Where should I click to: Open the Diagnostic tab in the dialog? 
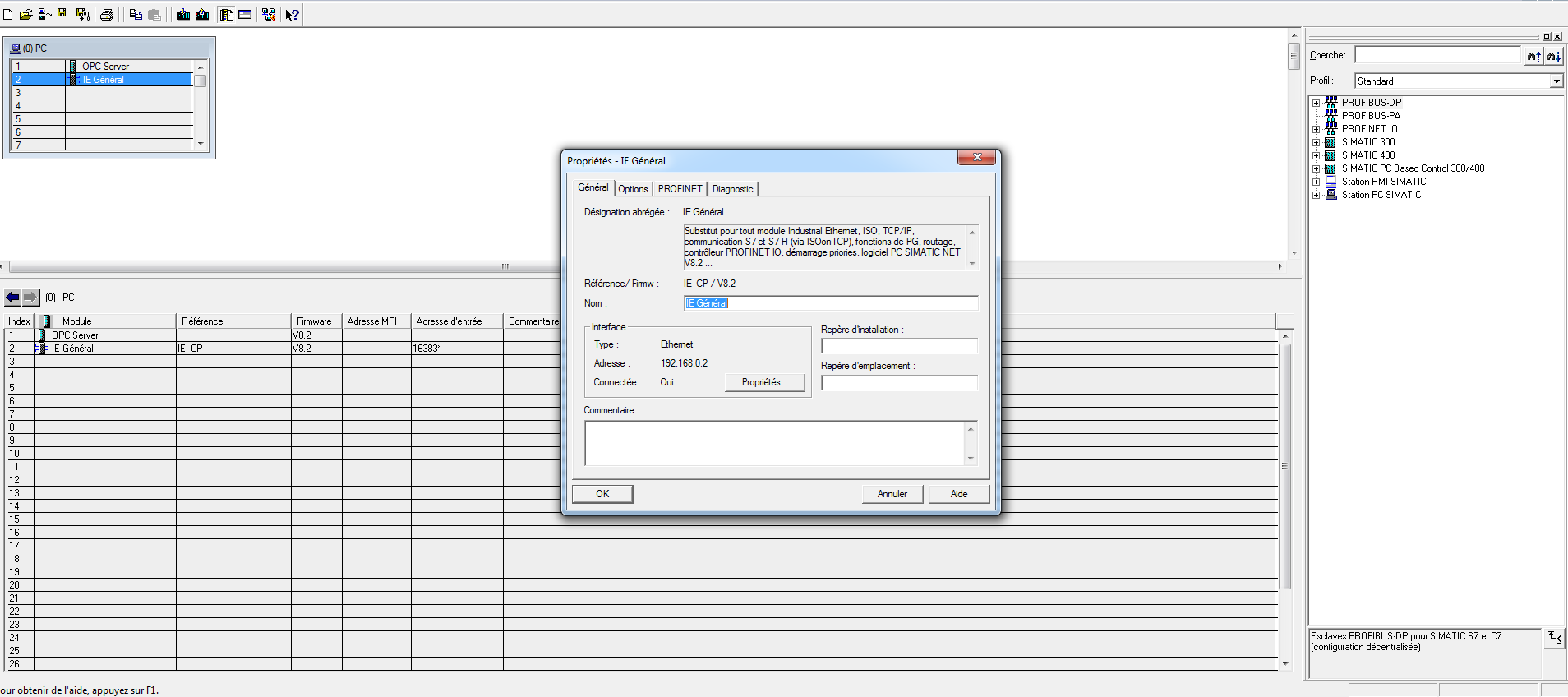(732, 189)
